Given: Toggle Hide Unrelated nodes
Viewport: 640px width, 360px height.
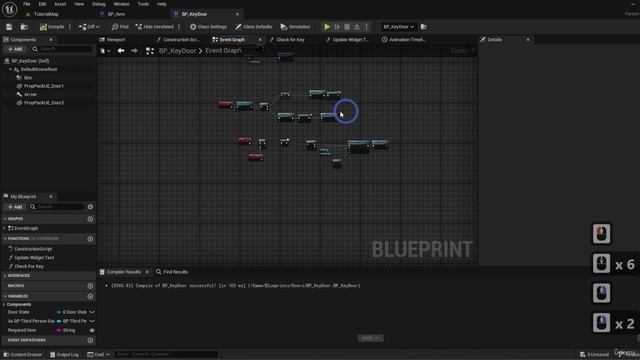Looking at the screenshot, I should (x=154, y=27).
